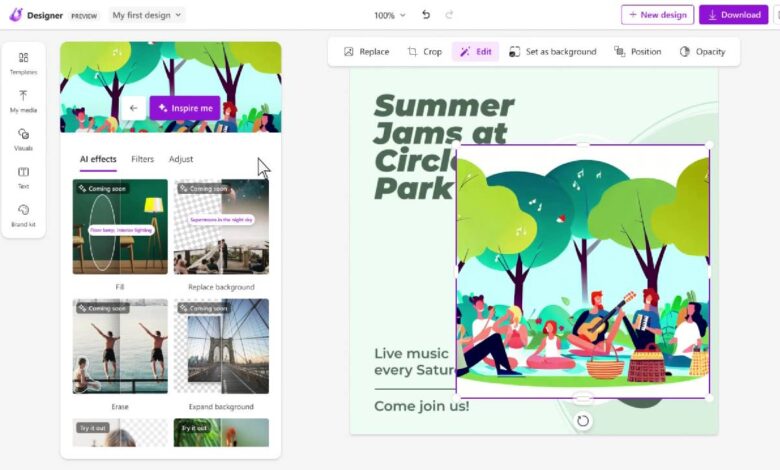The image size is (780, 470).
Task: Open My media in sidebar
Action: pyautogui.click(x=23, y=101)
